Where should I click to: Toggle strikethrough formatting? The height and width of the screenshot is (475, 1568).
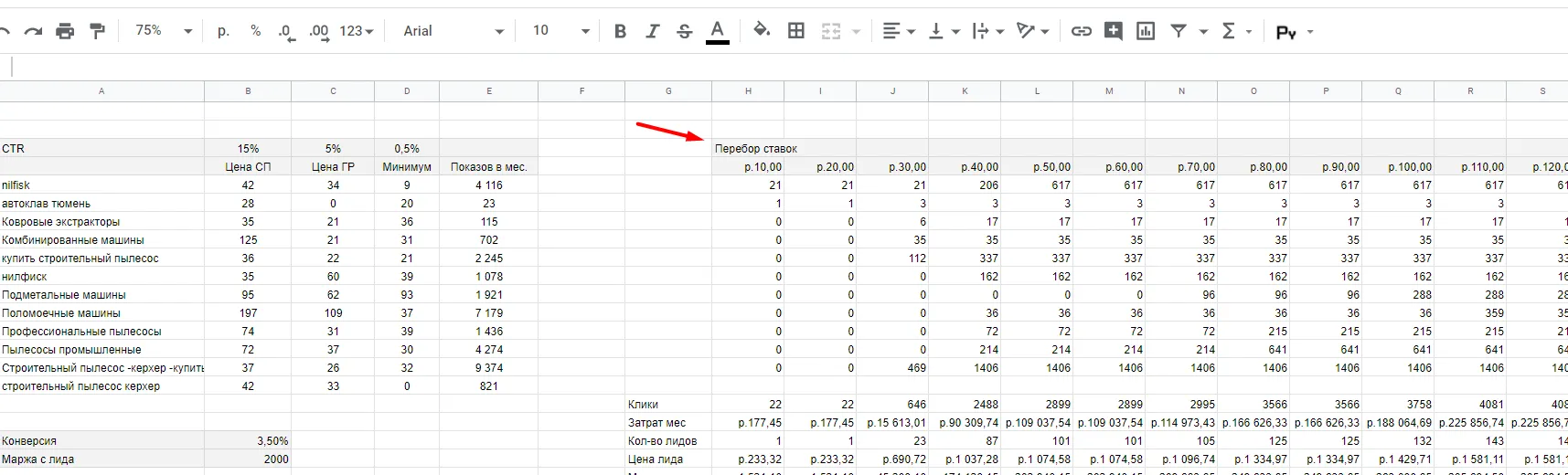(x=685, y=31)
